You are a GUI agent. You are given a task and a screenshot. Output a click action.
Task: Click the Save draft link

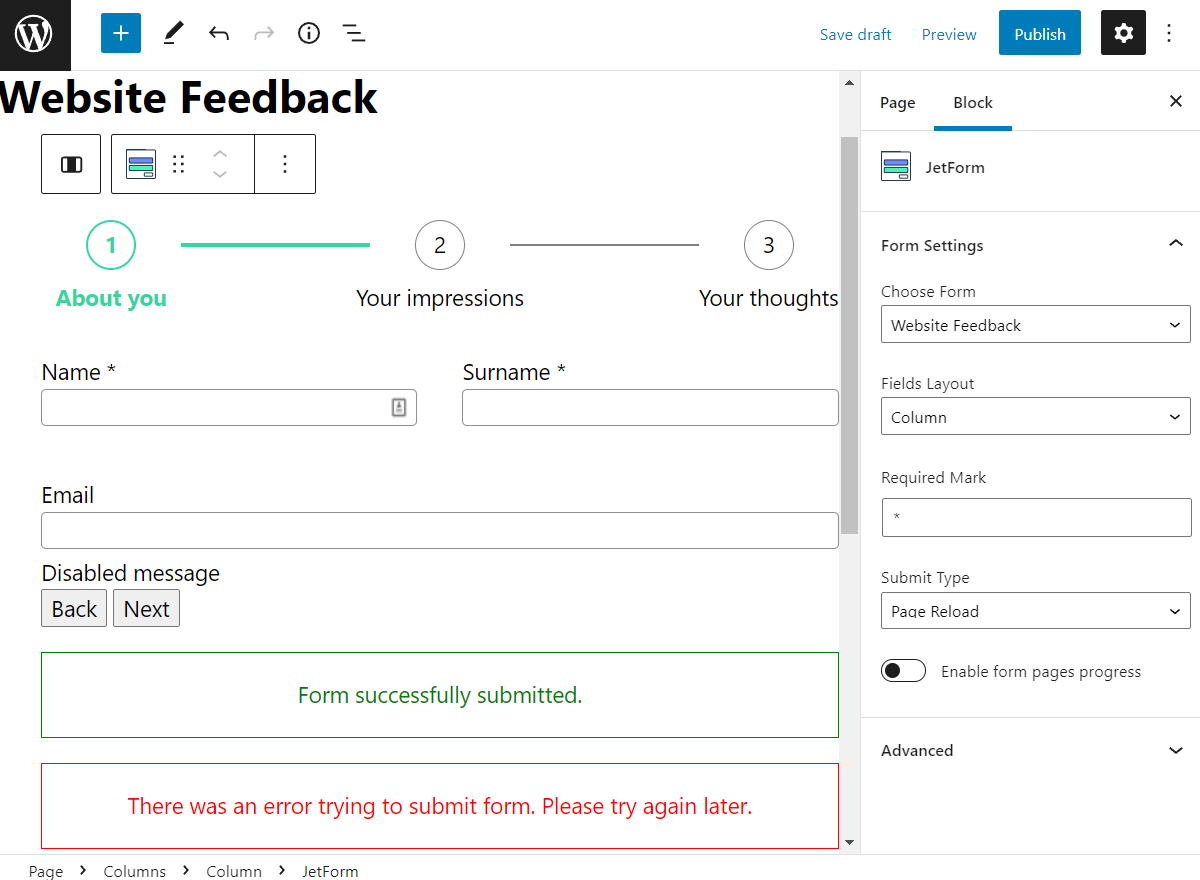click(x=855, y=34)
